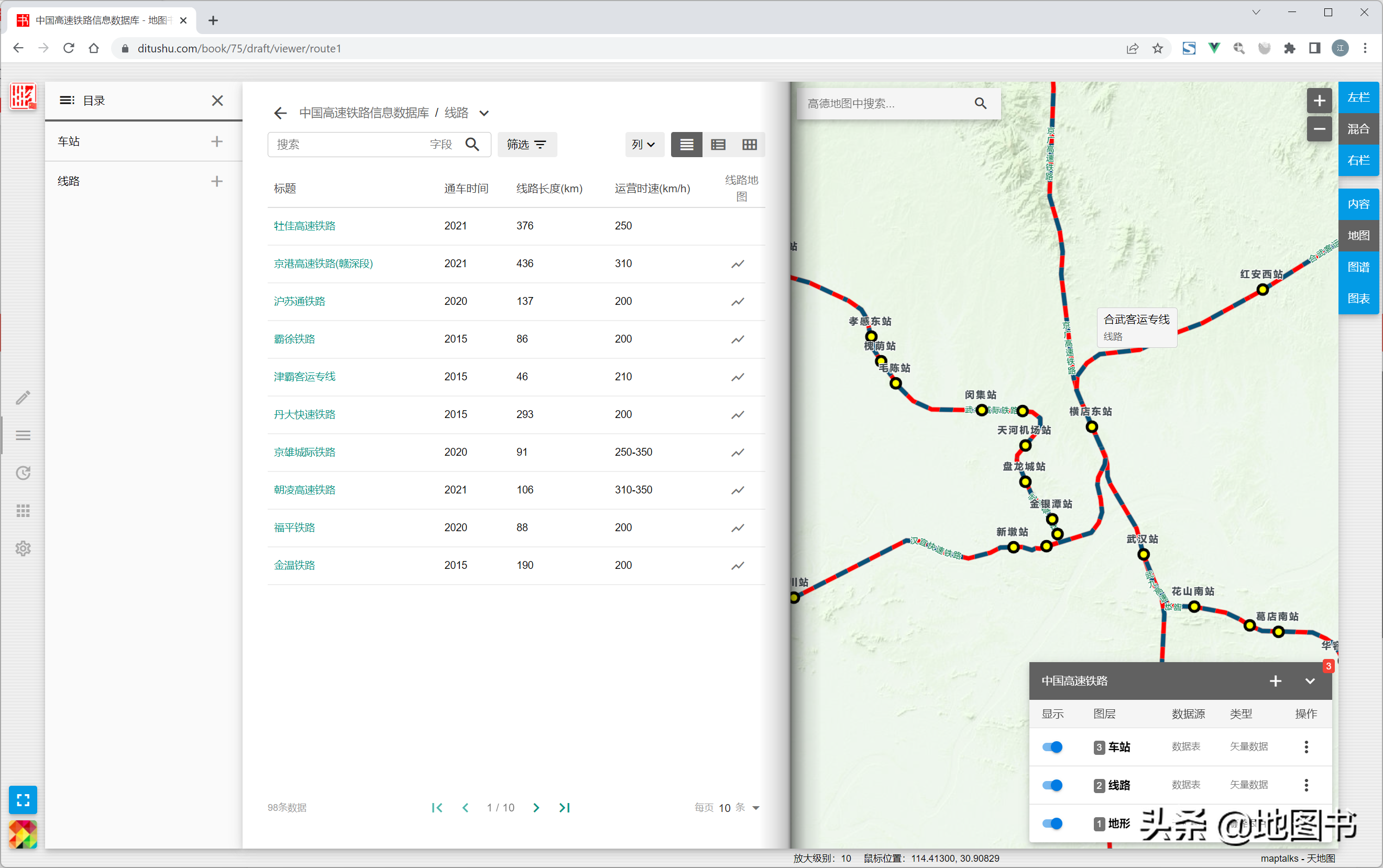Switch to 图谱 tab on right
This screenshot has height=868, width=1383.
pyautogui.click(x=1358, y=267)
